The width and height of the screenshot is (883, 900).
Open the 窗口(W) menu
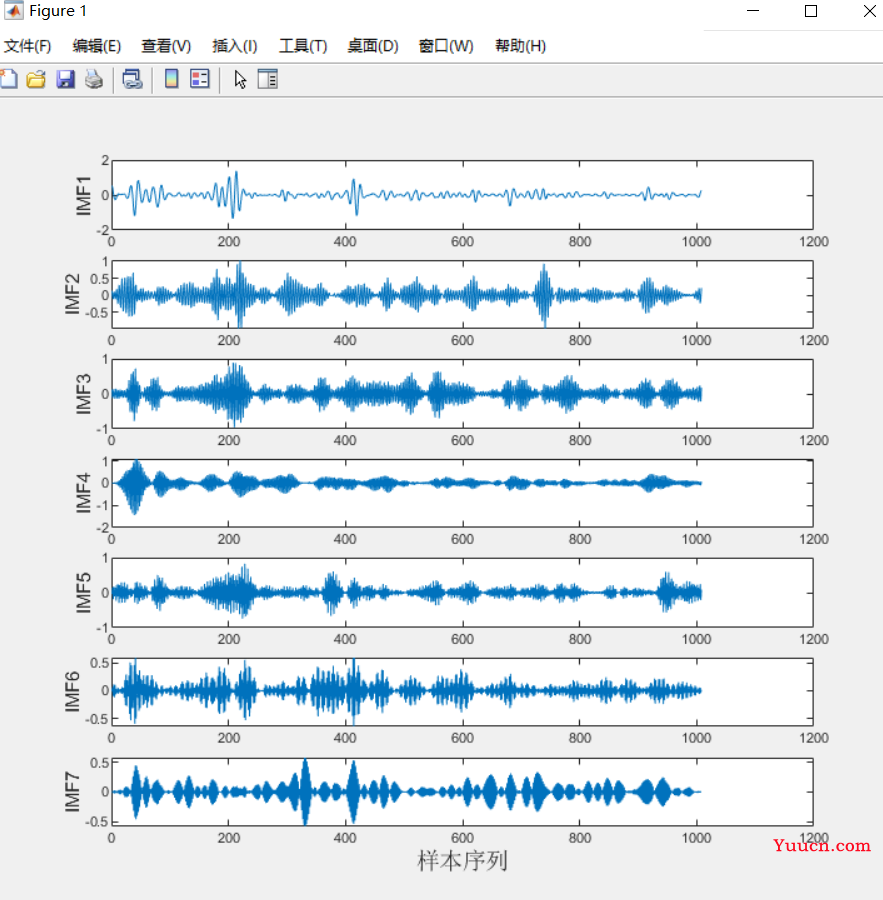click(x=446, y=46)
